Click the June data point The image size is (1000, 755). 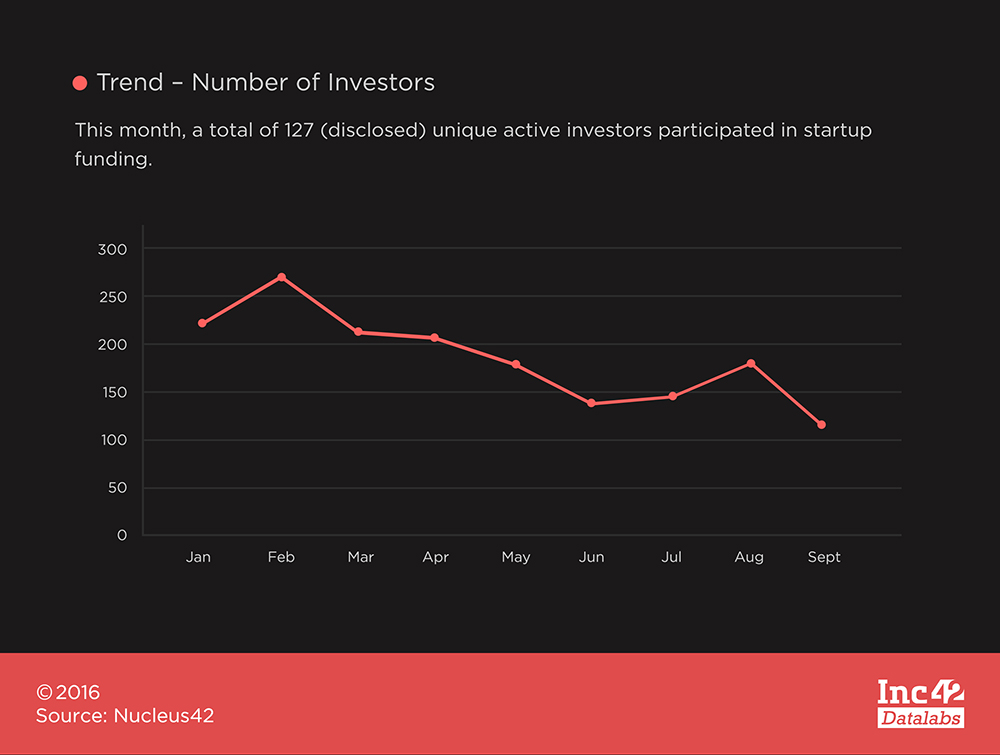[x=591, y=403]
